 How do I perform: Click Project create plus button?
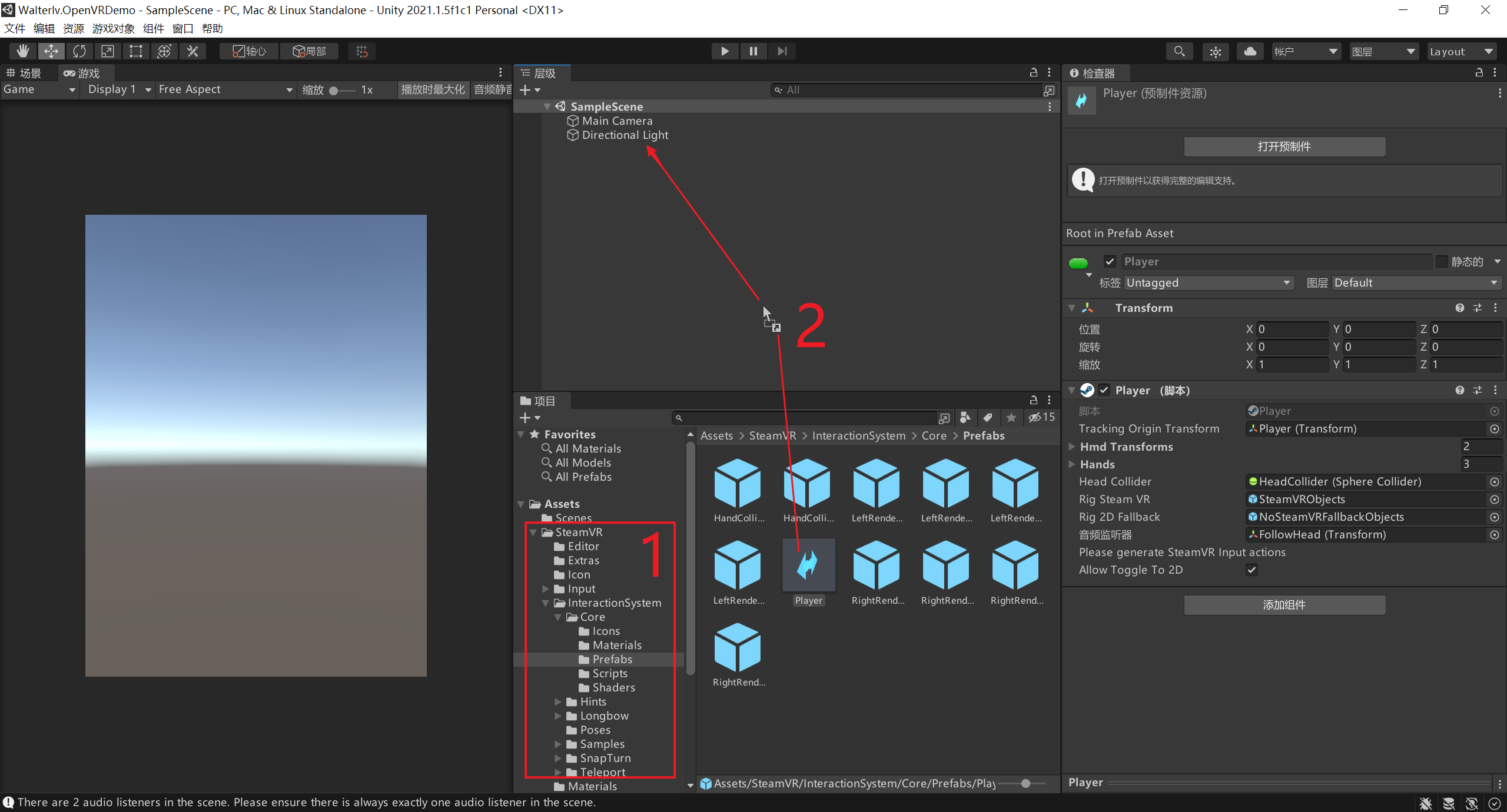(x=530, y=417)
